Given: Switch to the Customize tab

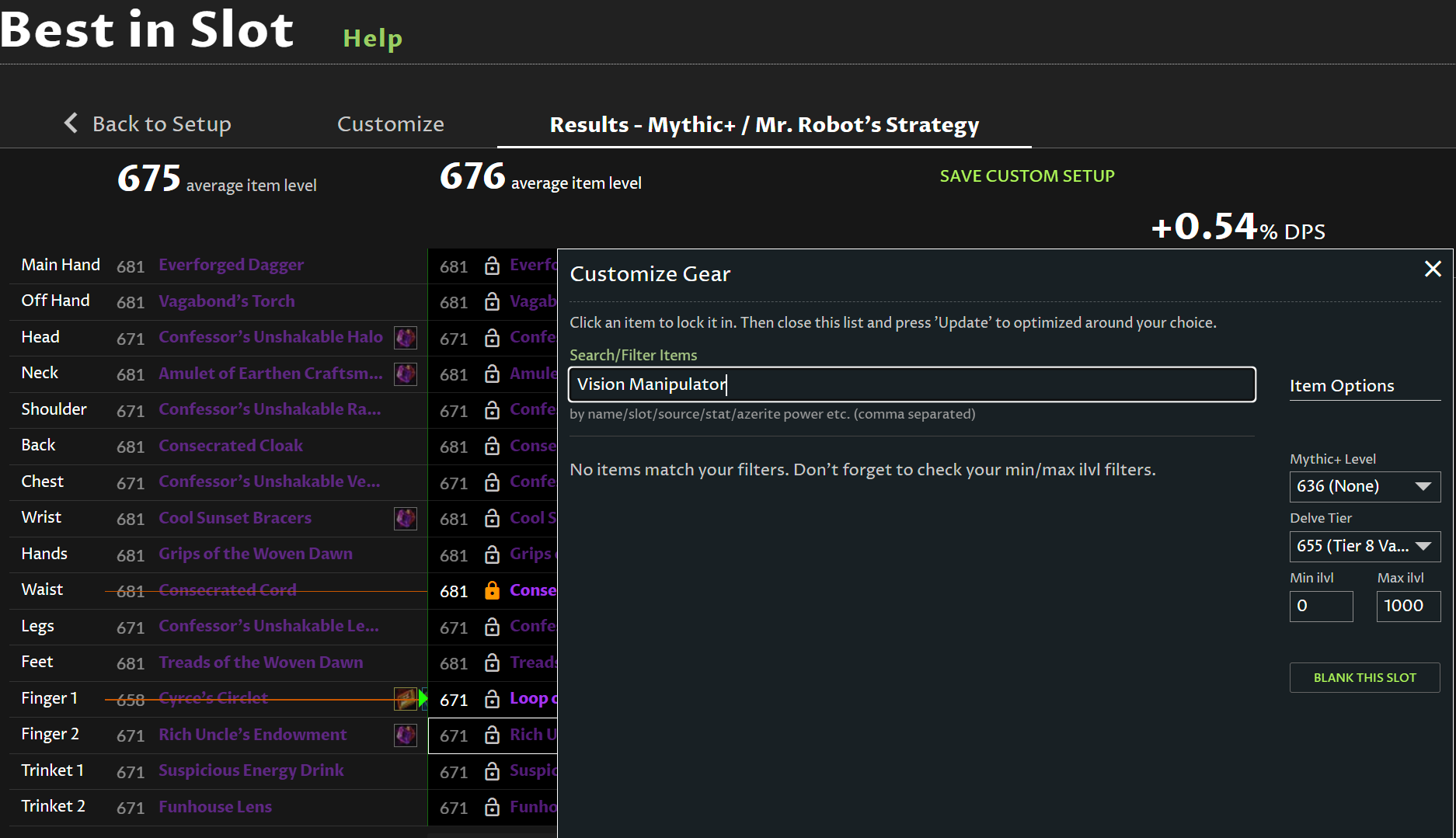Looking at the screenshot, I should click(x=390, y=124).
